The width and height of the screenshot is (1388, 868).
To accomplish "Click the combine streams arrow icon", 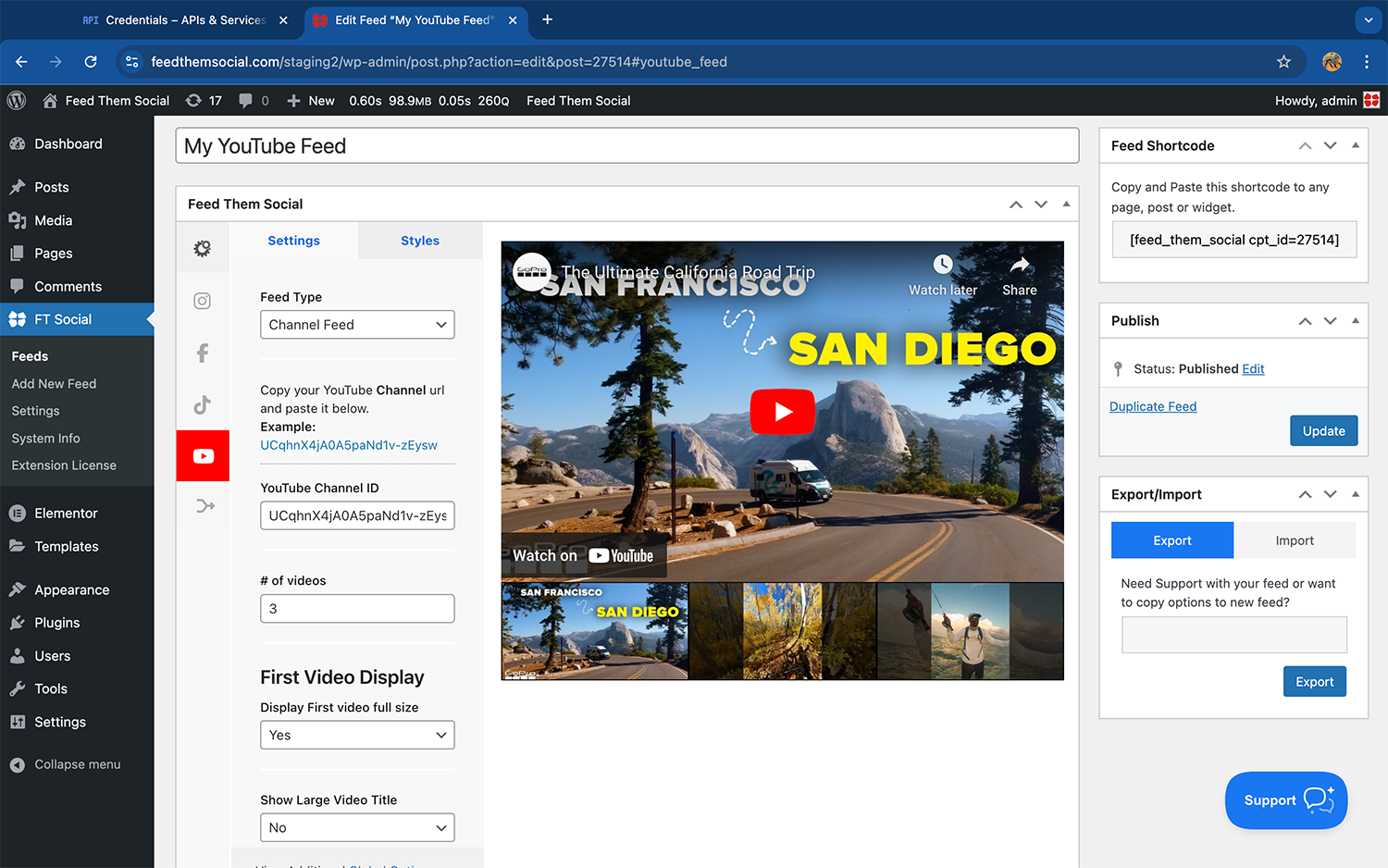I will (204, 505).
